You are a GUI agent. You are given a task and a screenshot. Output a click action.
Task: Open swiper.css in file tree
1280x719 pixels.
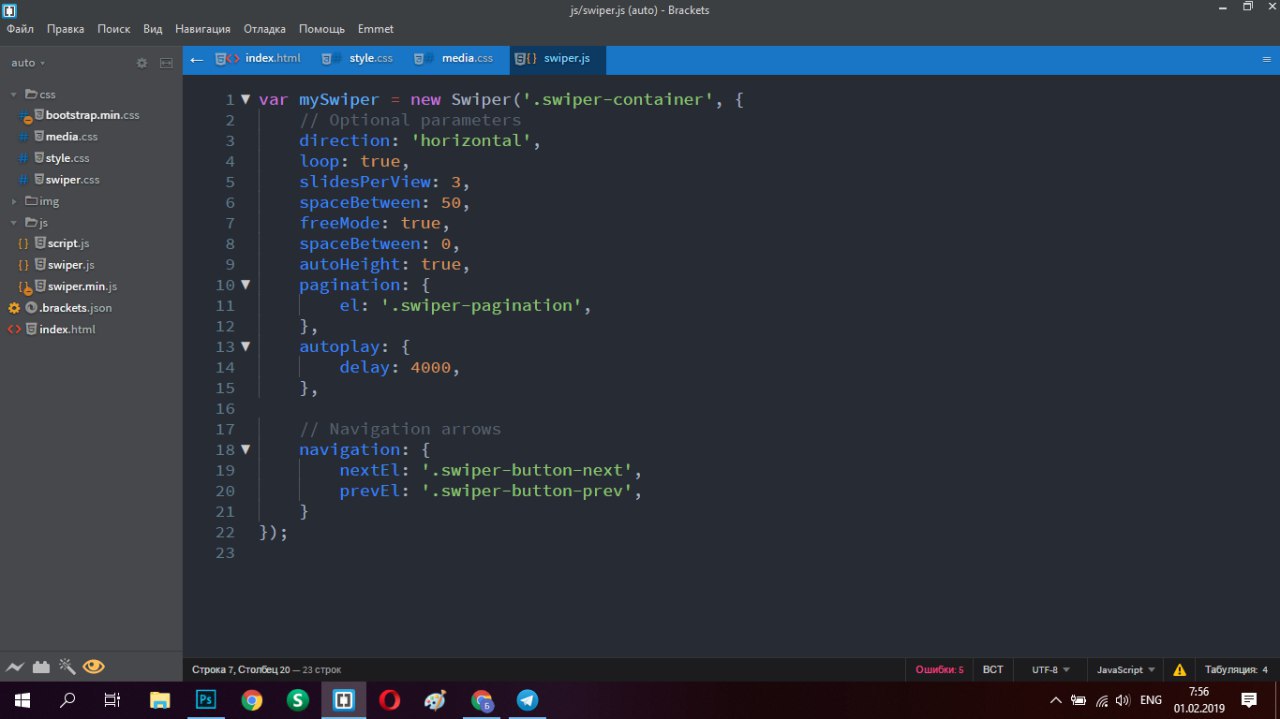click(72, 180)
